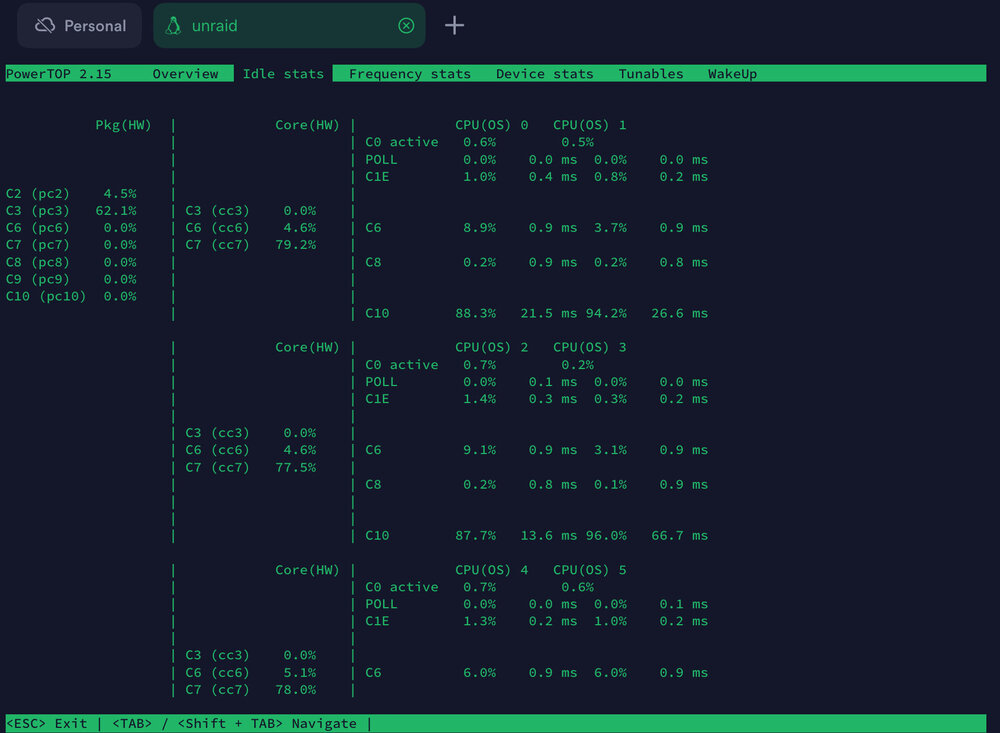Click the C7 (pc7) package row
The width and height of the screenshot is (1000, 733).
tap(71, 245)
